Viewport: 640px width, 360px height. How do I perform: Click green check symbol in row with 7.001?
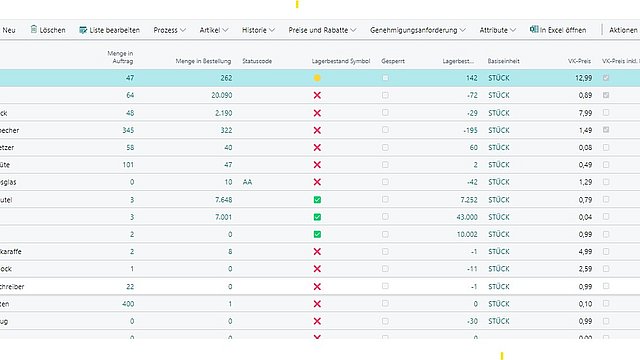317,217
